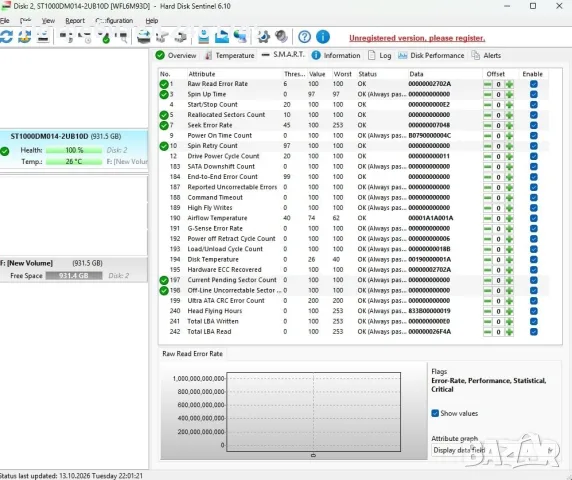Screen dimensions: 572x480
Task: Click the green 100 % Health bar
Action: [74, 150]
